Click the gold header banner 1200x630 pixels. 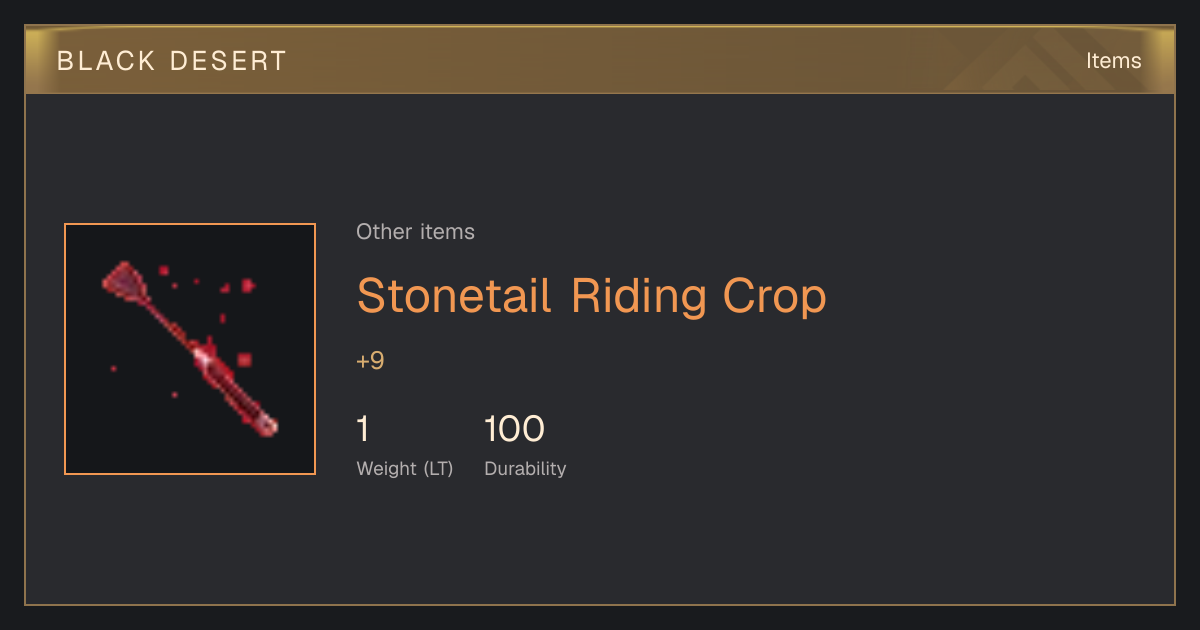600,60
